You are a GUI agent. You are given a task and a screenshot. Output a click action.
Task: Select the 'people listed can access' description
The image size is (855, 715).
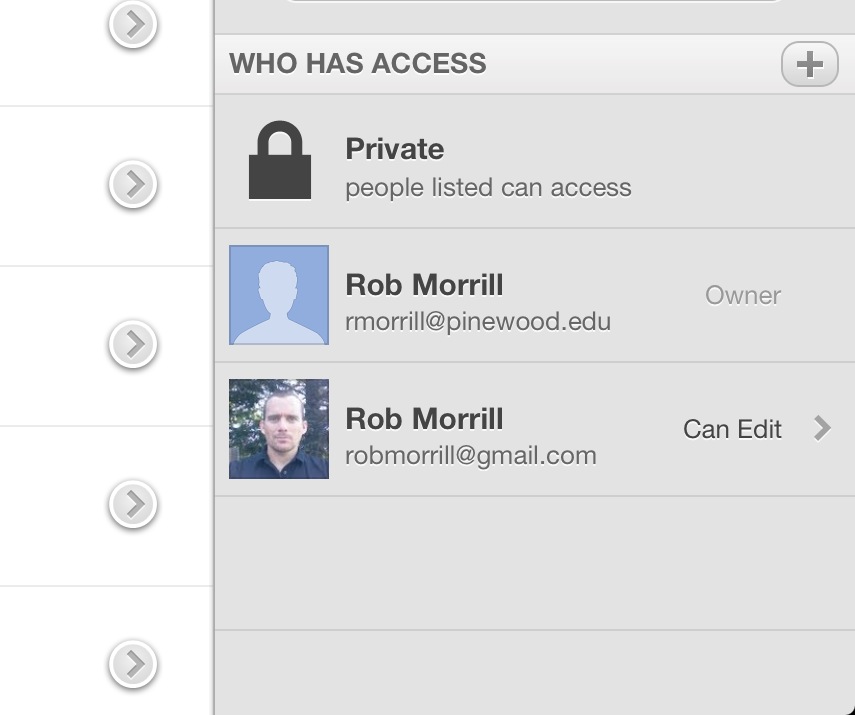pos(488,187)
